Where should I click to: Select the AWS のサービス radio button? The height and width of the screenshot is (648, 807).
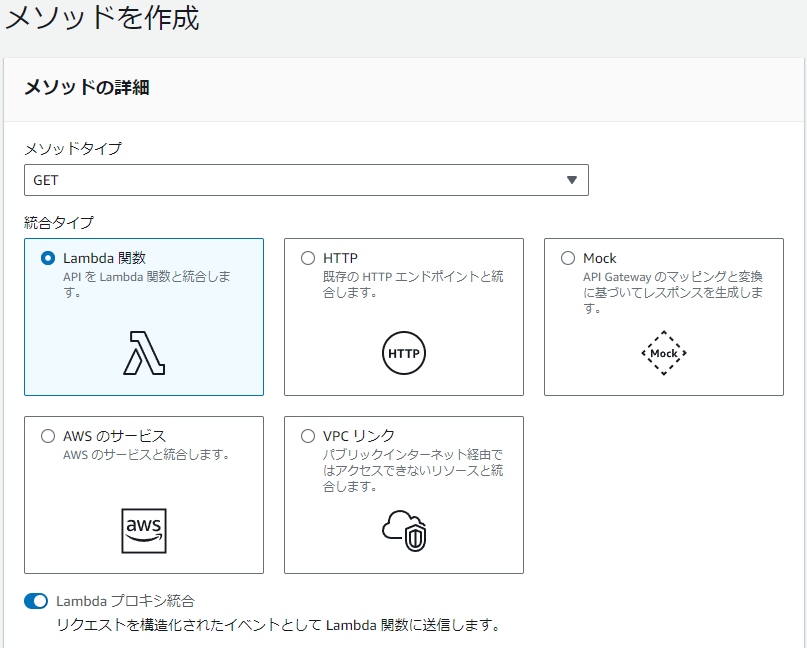click(x=48, y=435)
